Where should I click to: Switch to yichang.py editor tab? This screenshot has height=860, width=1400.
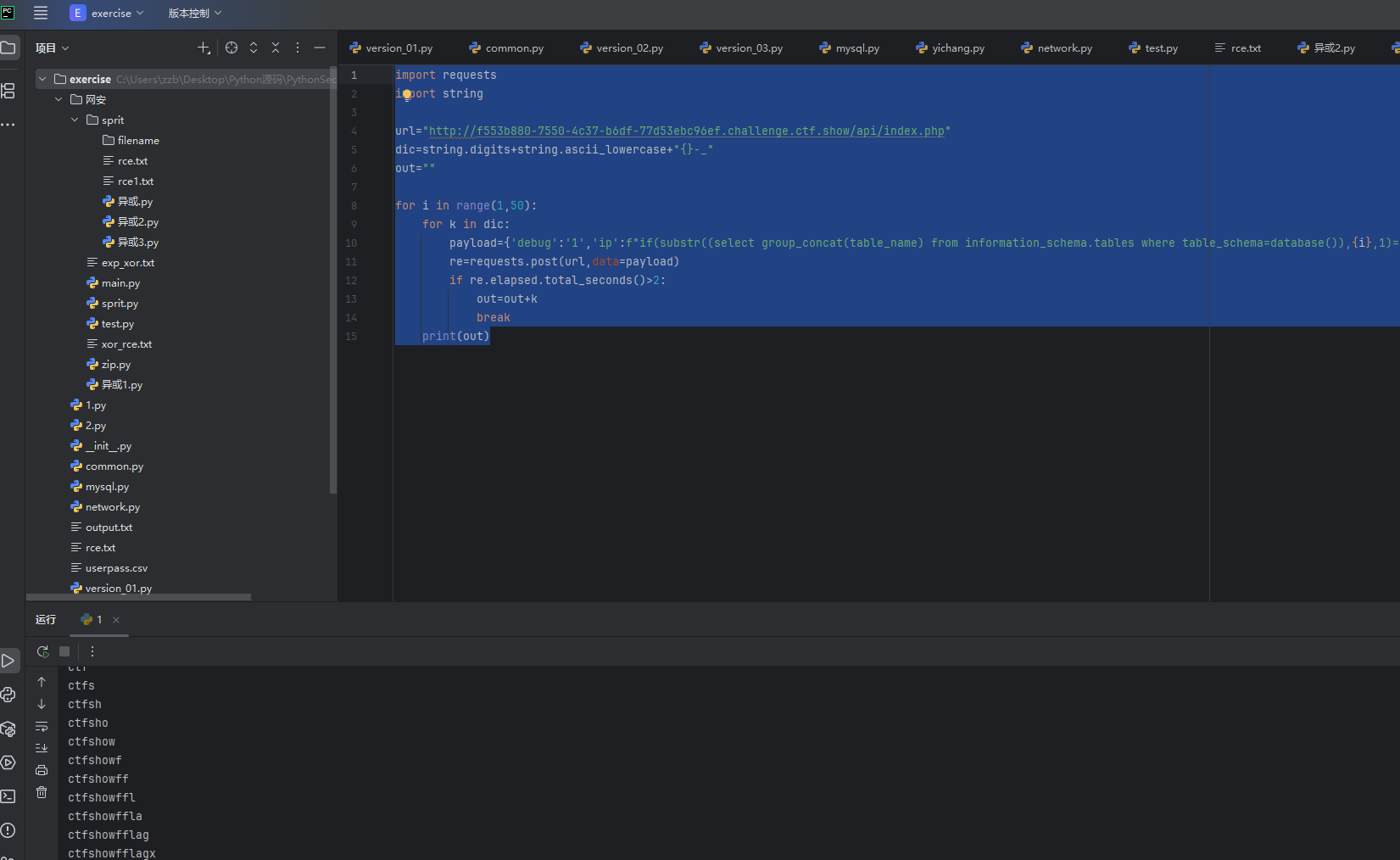[x=951, y=48]
